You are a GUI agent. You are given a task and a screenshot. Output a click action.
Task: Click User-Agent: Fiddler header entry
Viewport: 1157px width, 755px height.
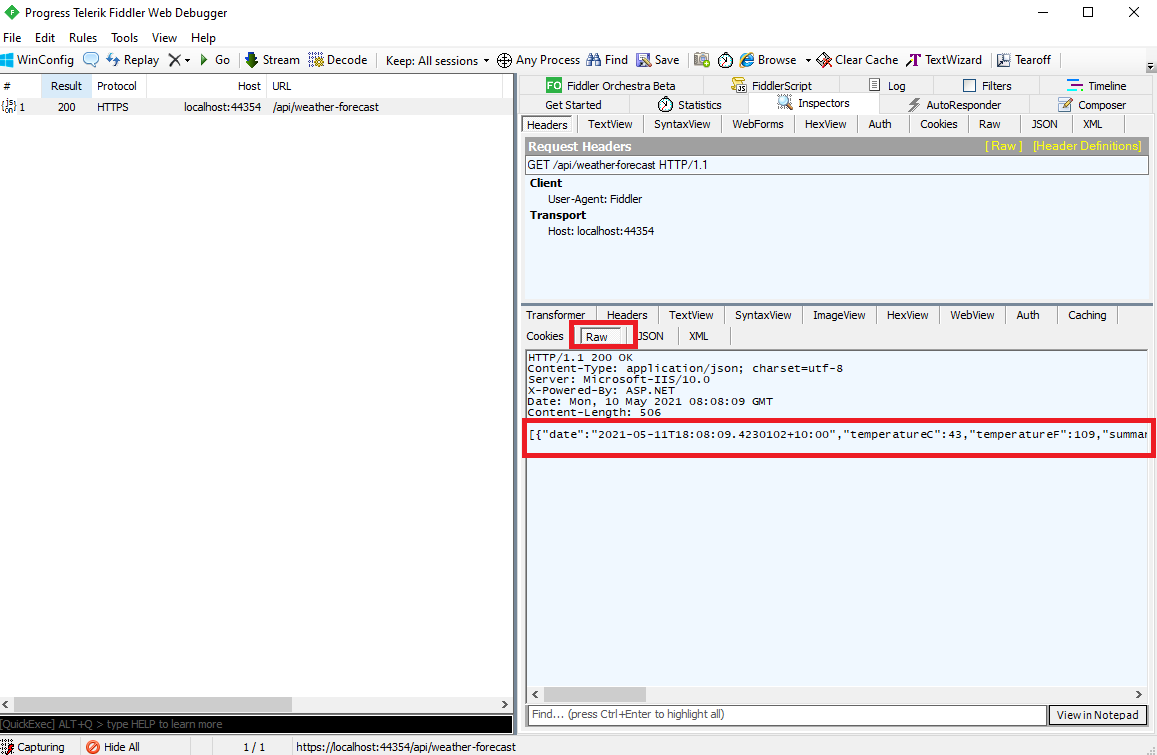coord(595,199)
